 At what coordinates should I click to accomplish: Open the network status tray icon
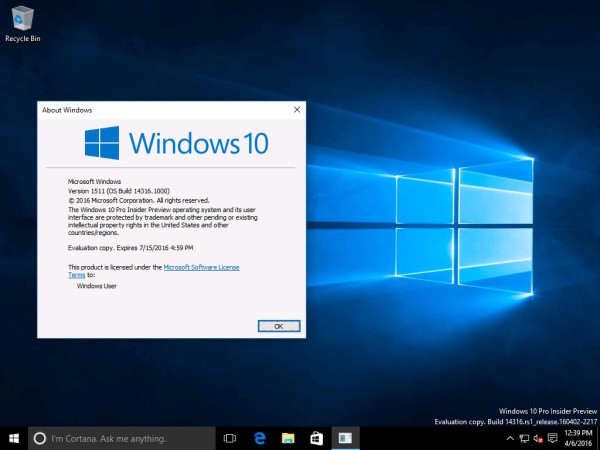(x=524, y=439)
